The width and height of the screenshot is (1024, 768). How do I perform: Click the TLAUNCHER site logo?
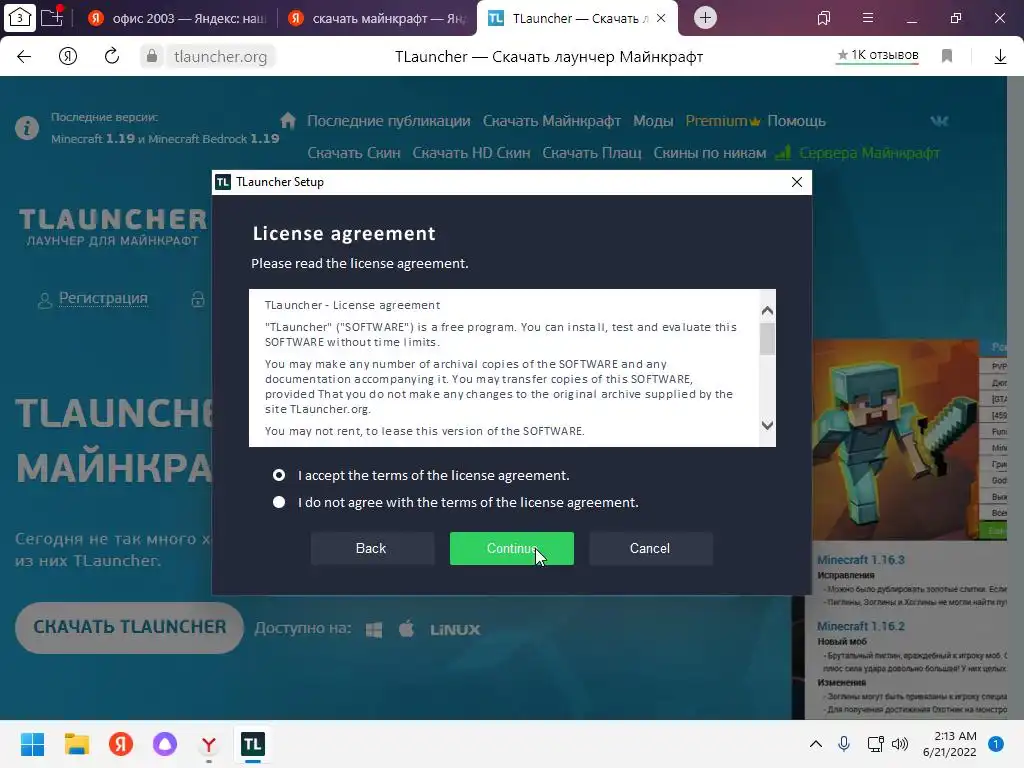112,227
